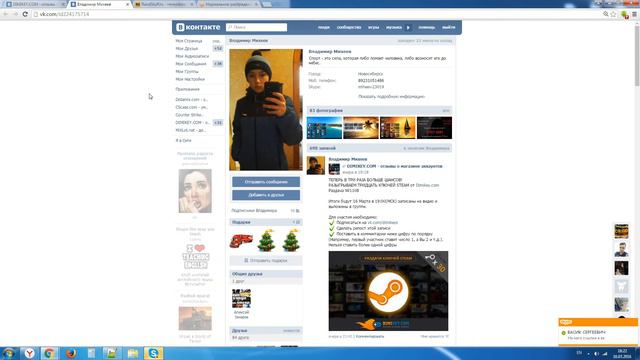Click the I love heart ad image
The image size is (640, 360).
point(196,257)
